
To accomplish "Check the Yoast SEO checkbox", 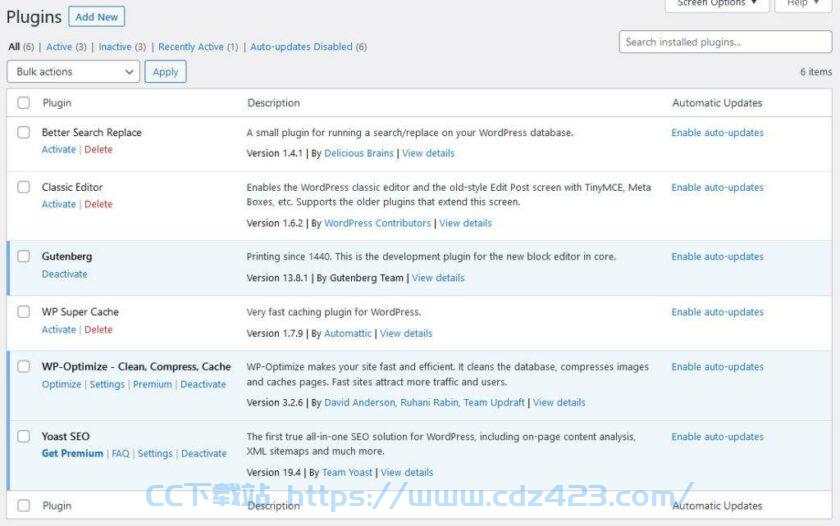I will 24,436.
